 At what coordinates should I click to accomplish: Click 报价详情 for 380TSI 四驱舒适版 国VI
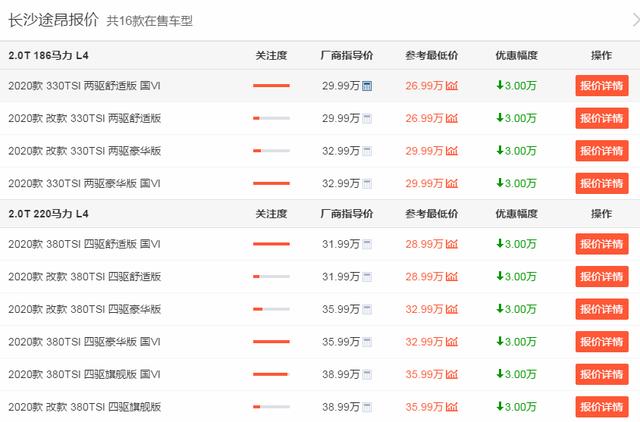point(602,244)
